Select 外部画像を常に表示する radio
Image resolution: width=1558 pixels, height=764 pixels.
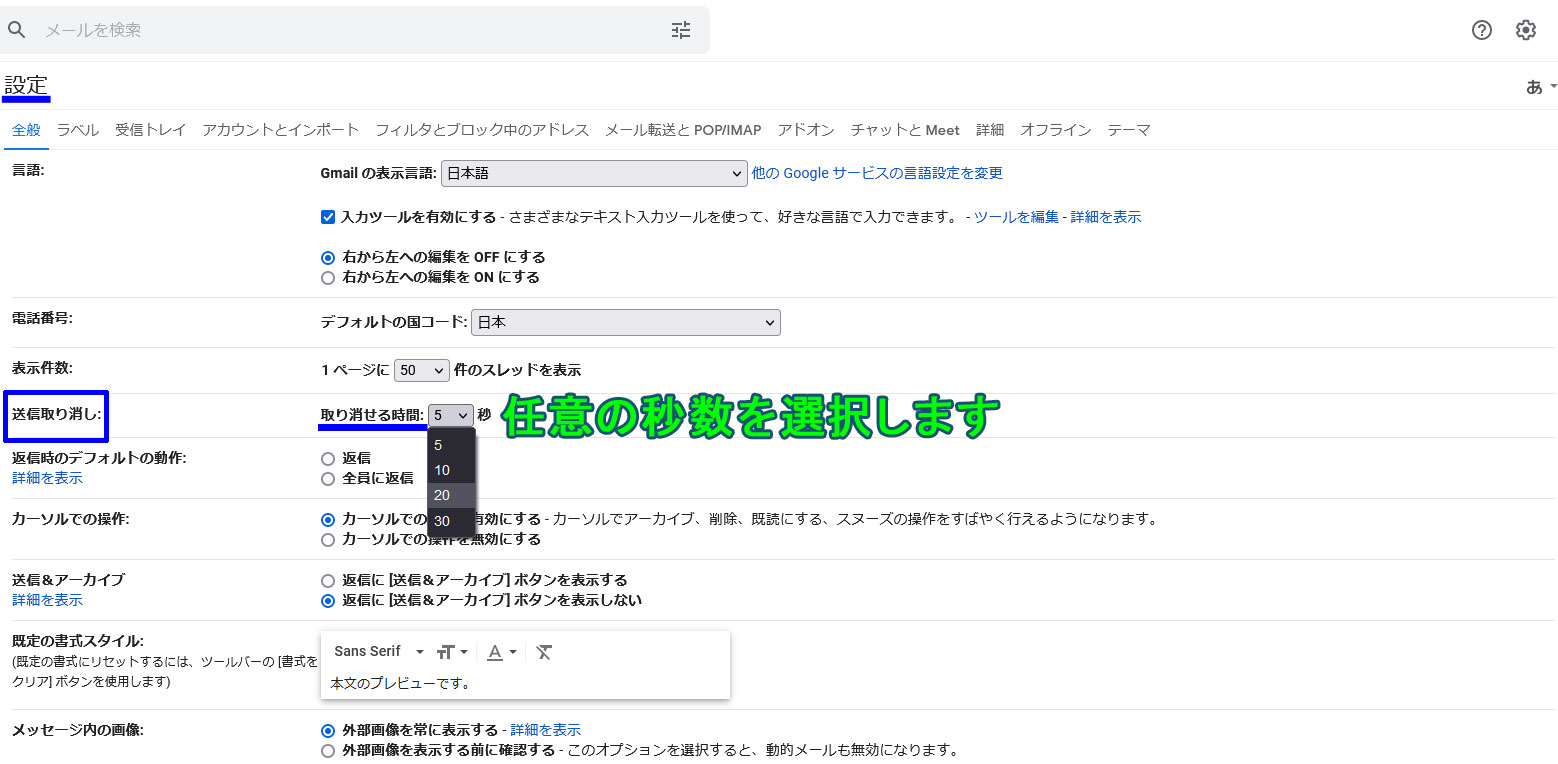point(328,730)
